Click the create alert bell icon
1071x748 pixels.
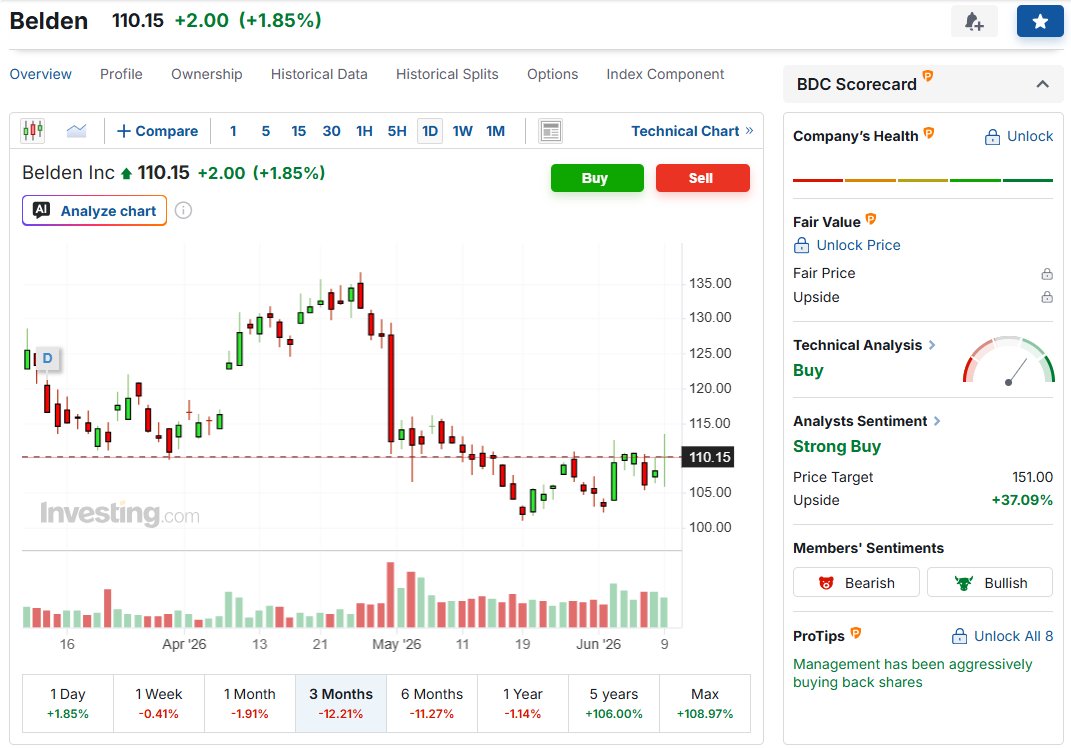coord(974,21)
